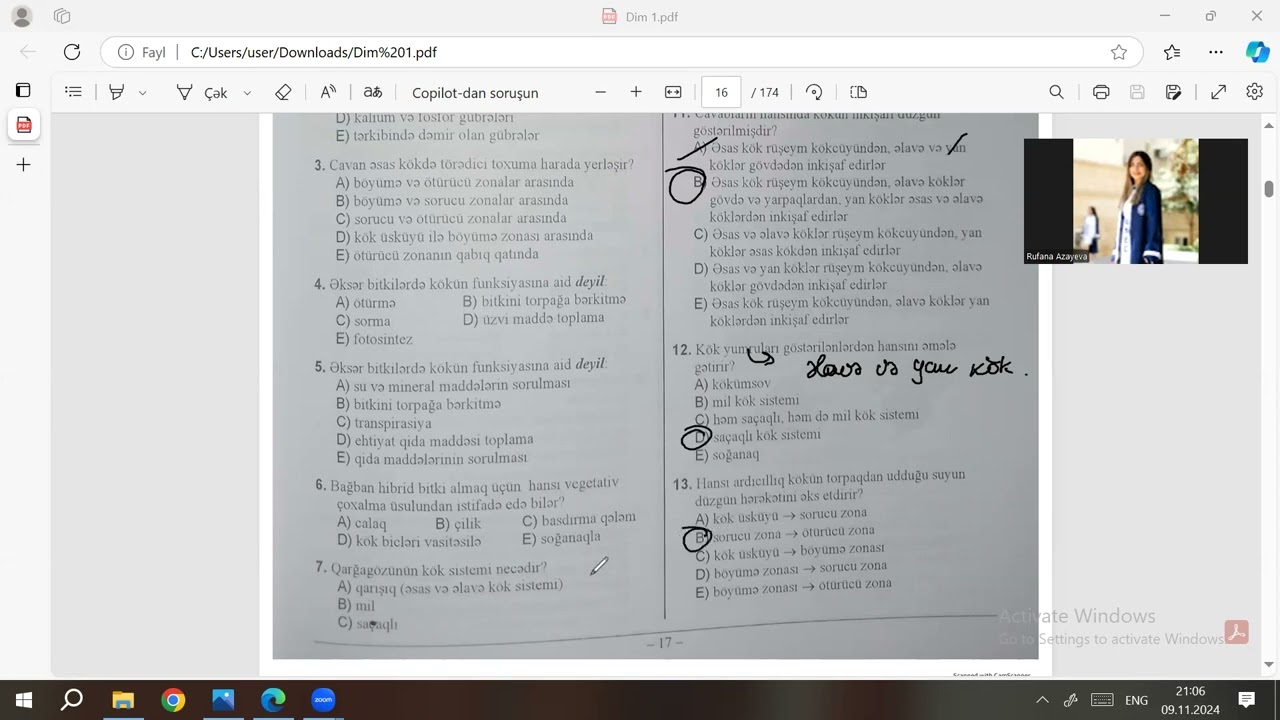Select the Çək draw tool
This screenshot has height=720, width=1280.
[202, 92]
